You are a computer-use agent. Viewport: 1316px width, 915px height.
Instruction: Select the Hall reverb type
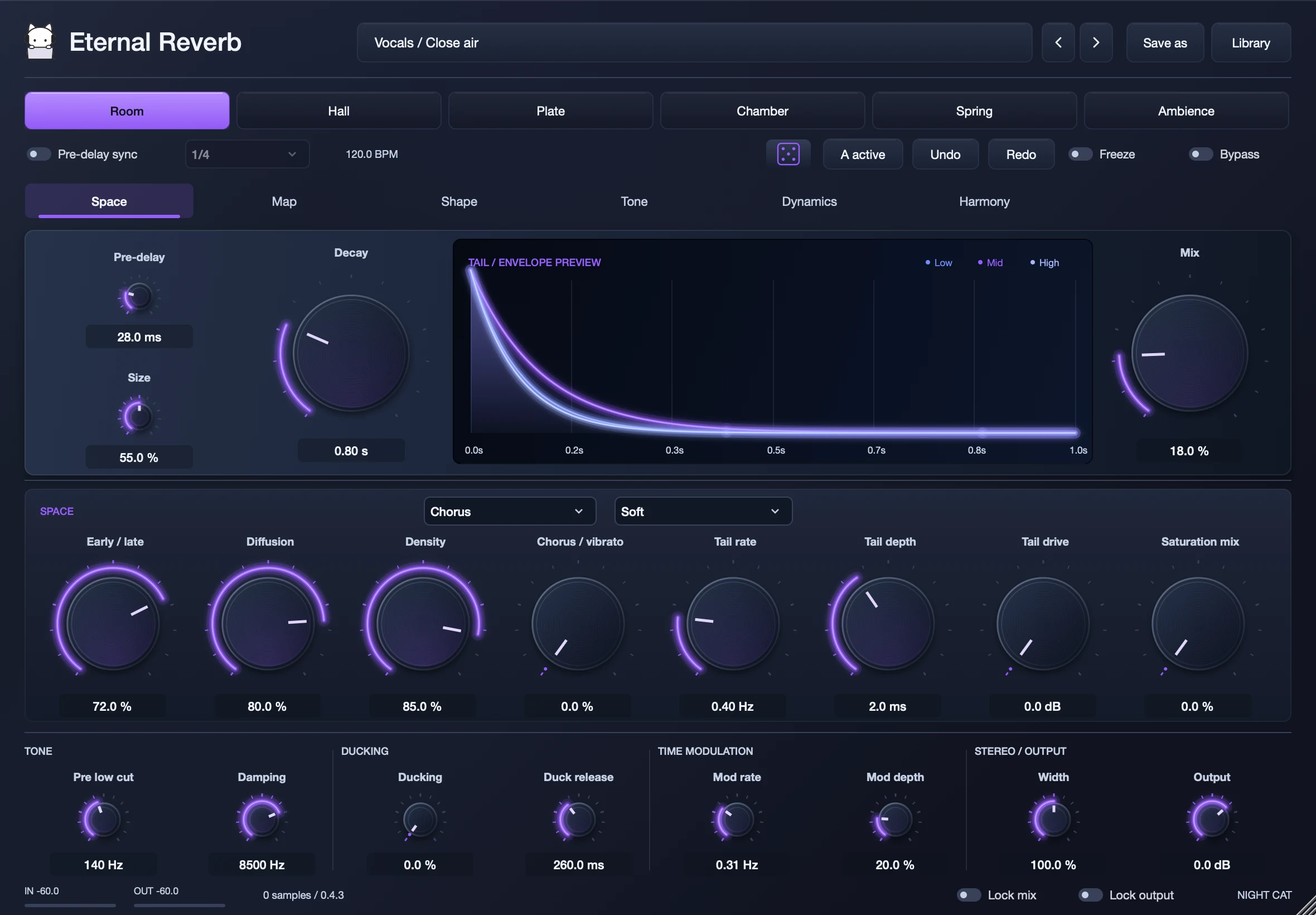click(x=338, y=110)
